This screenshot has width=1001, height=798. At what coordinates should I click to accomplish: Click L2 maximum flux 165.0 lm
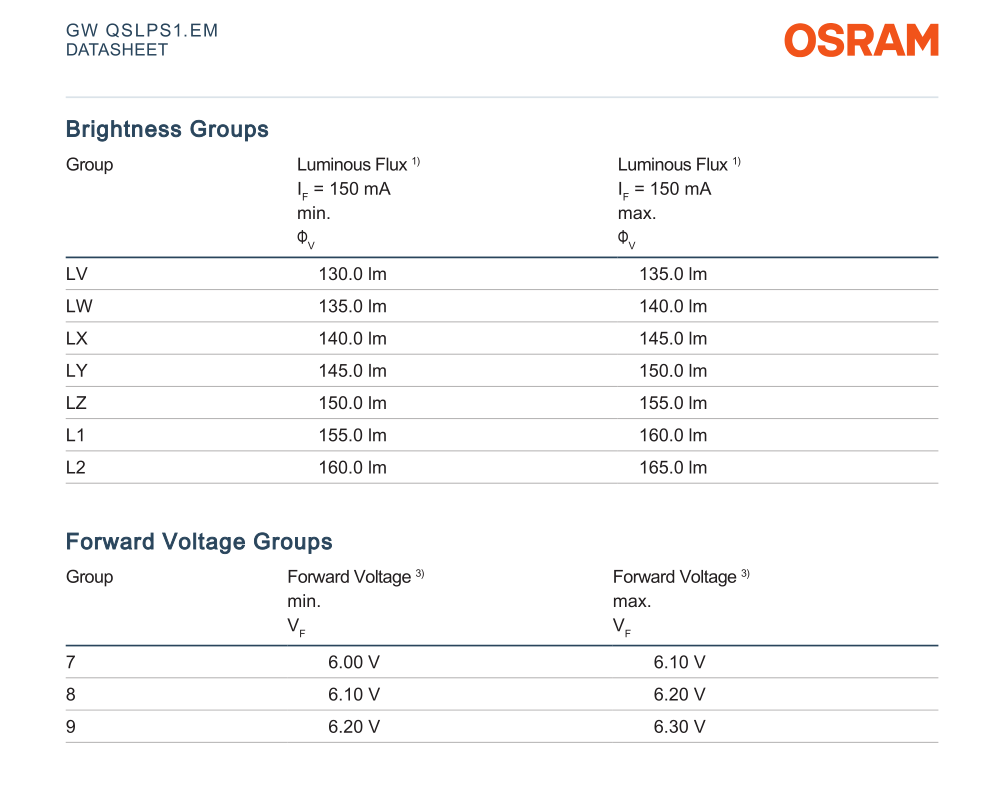[x=674, y=467]
